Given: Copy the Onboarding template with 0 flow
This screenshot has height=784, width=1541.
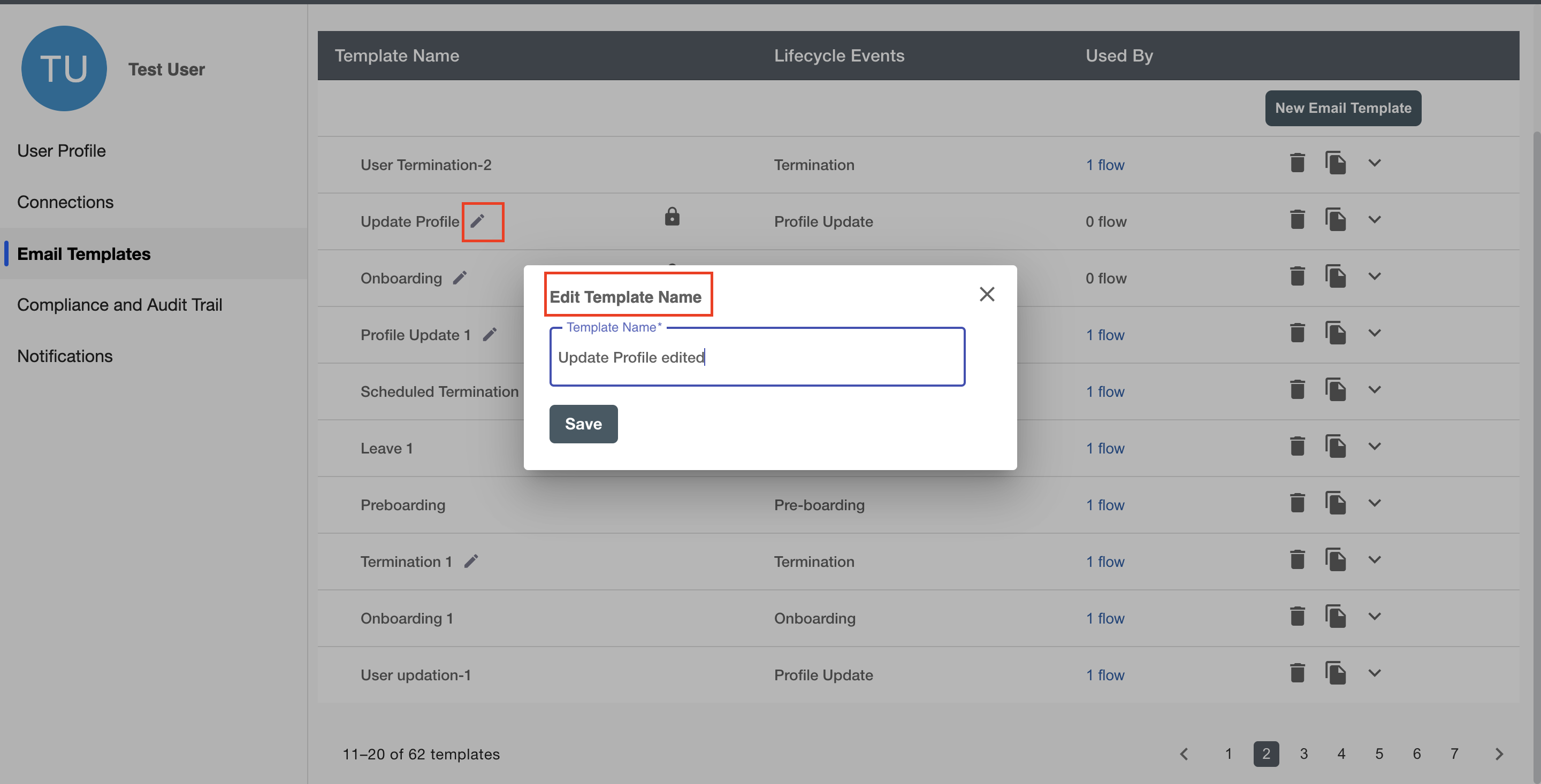Looking at the screenshot, I should tap(1335, 276).
